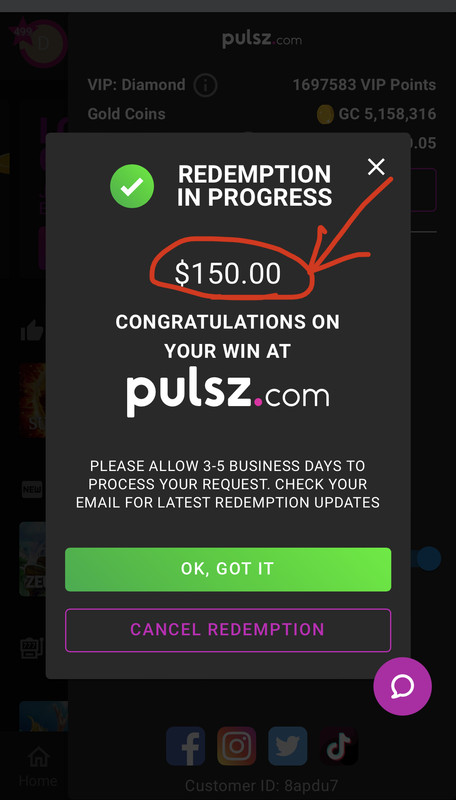Open the Facebook social icon
456x800 pixels.
(x=186, y=746)
